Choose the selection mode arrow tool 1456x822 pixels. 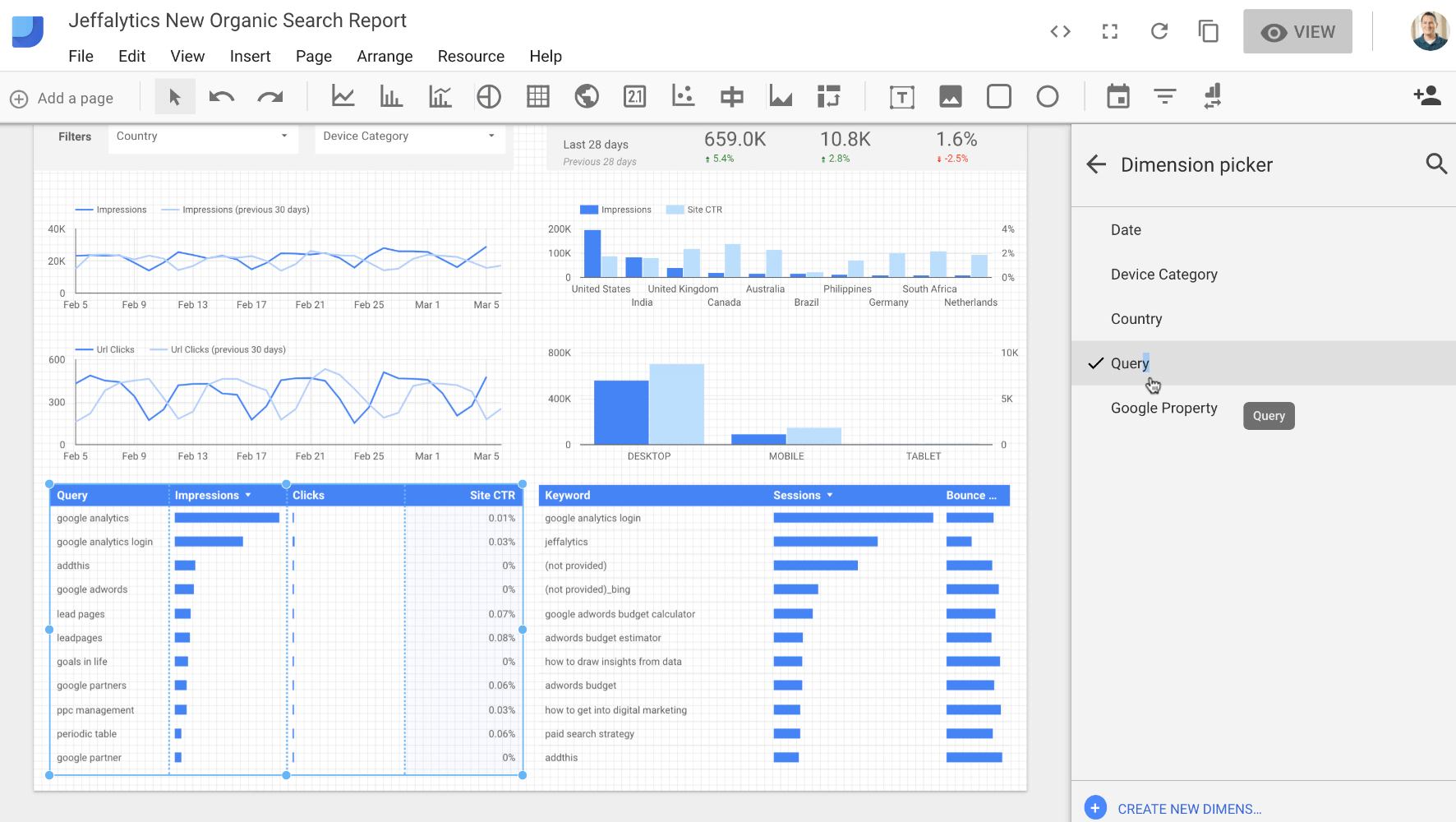pyautogui.click(x=175, y=97)
